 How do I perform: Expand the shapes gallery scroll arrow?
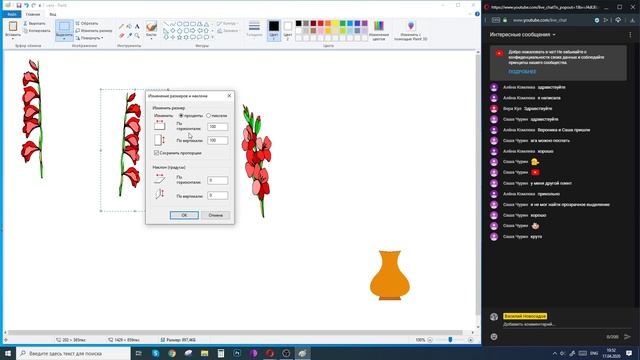tap(213, 38)
